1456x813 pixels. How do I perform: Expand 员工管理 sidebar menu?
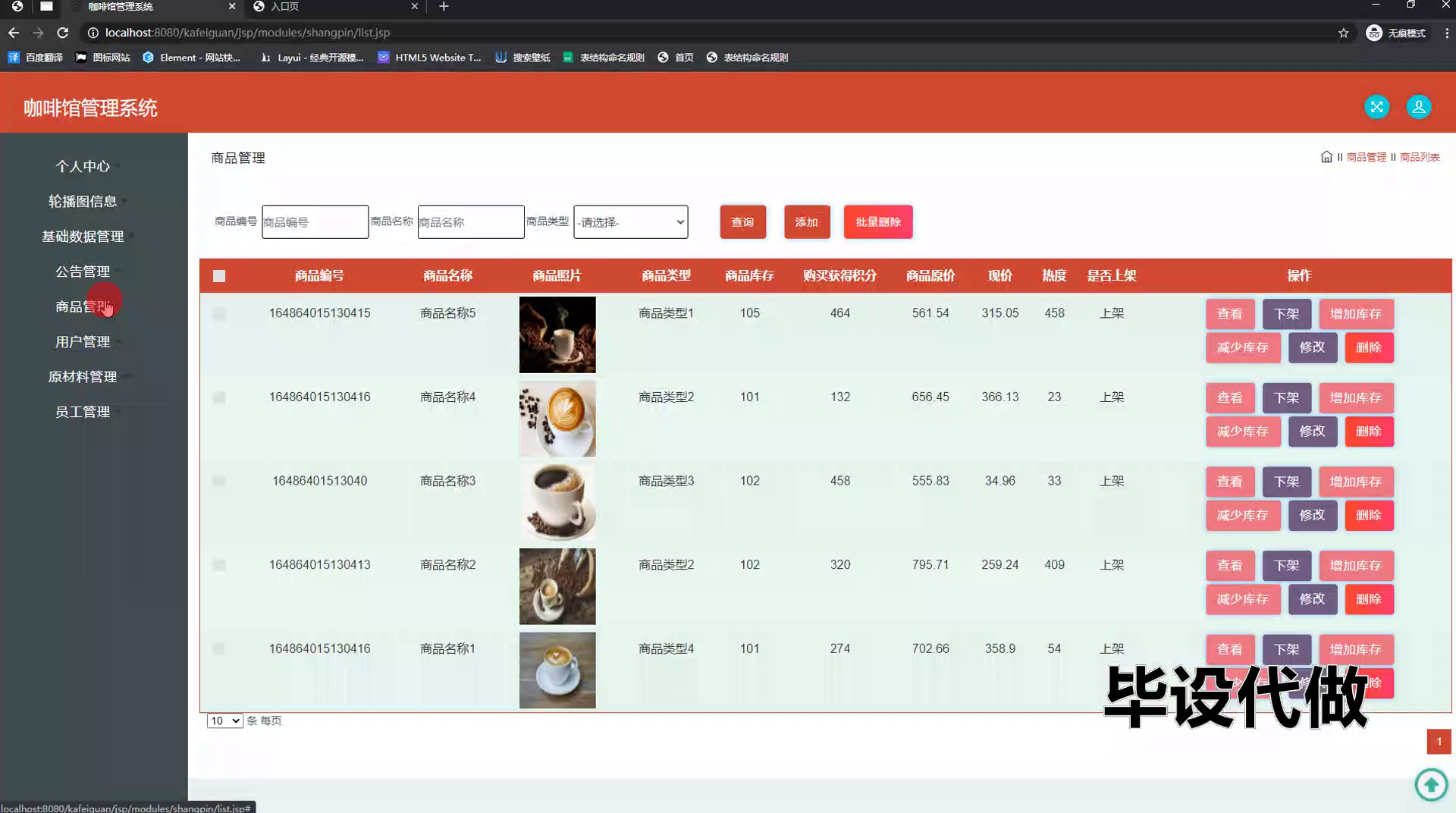click(83, 412)
